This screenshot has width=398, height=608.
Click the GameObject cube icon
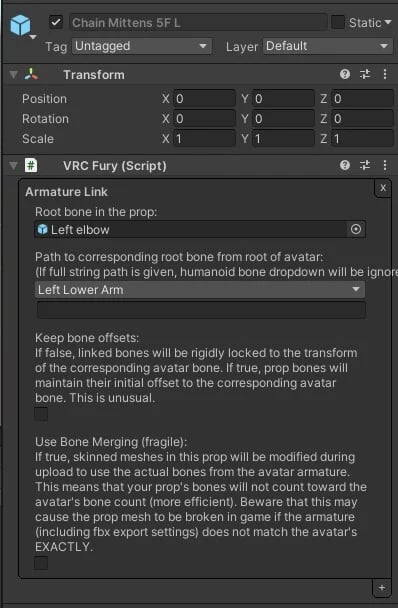(20, 25)
